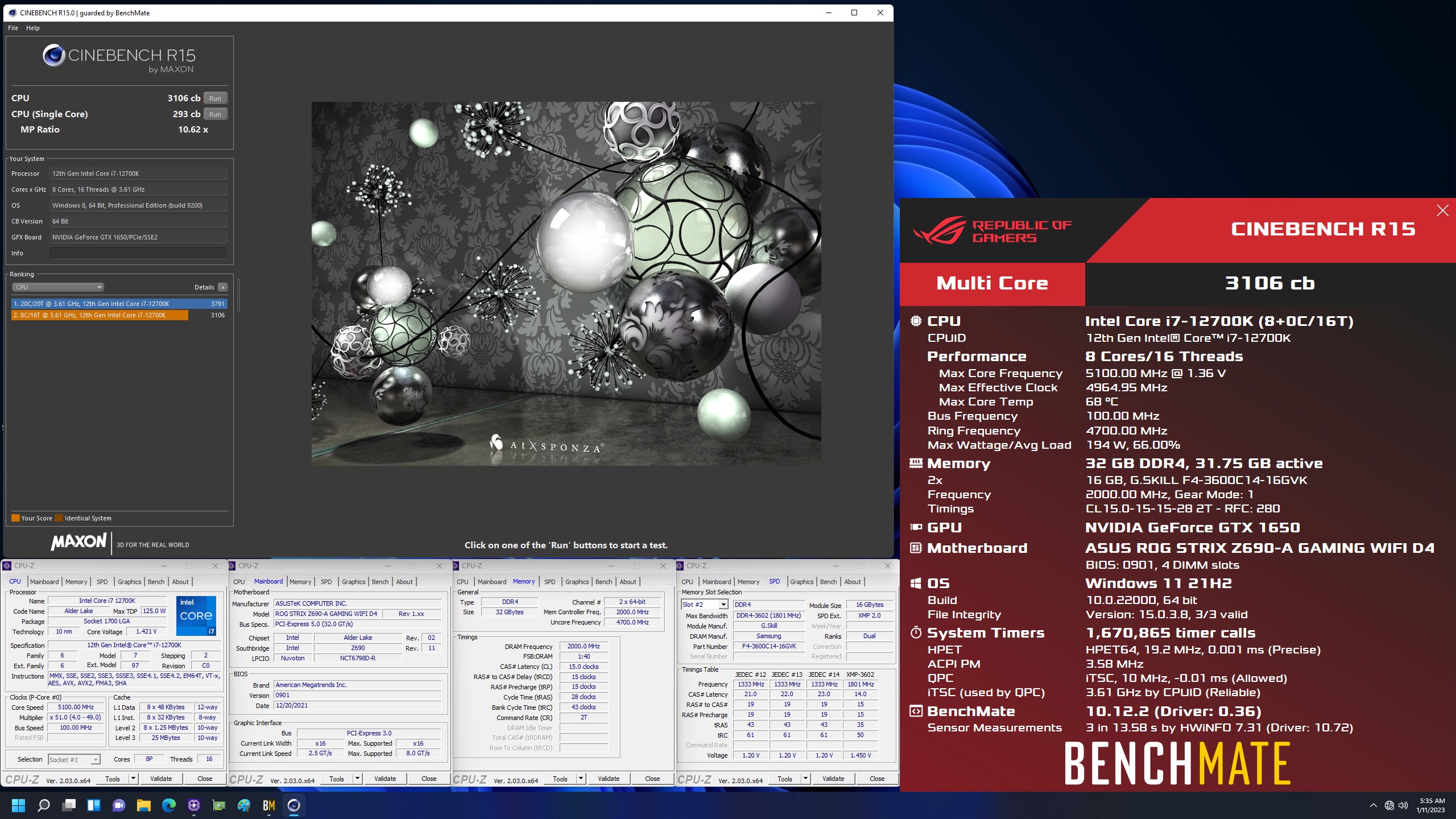Click Tools button in CPU-Z Memory window

(560, 779)
